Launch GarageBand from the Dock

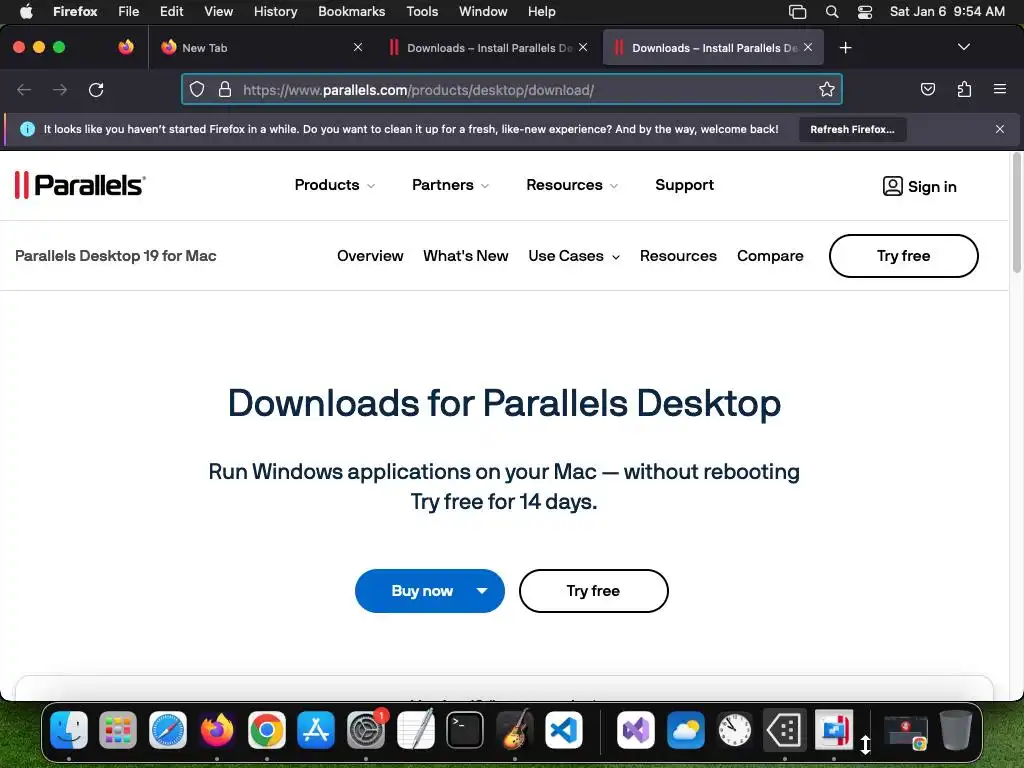click(x=515, y=730)
